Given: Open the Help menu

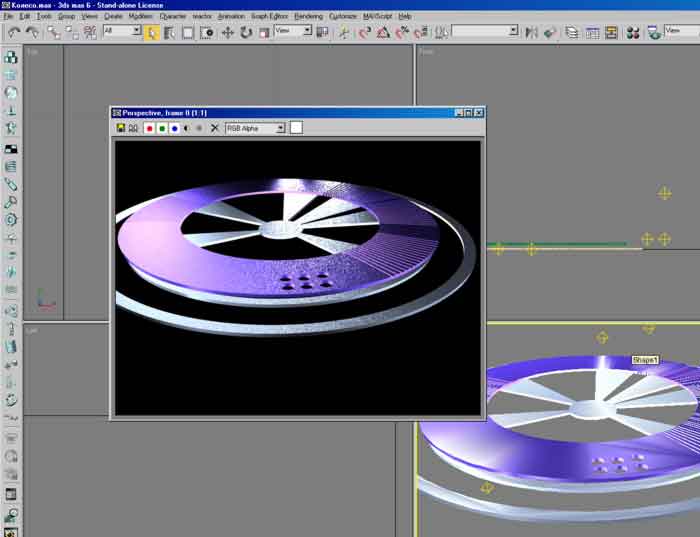Looking at the screenshot, I should coord(404,17).
